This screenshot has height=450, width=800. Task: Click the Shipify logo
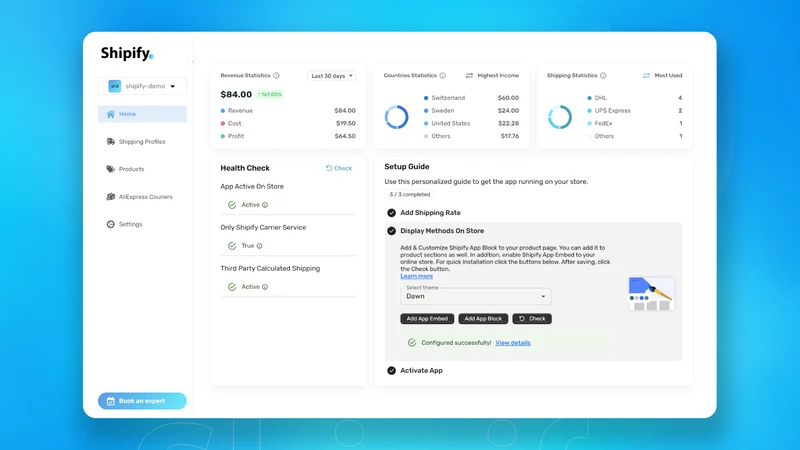point(127,53)
